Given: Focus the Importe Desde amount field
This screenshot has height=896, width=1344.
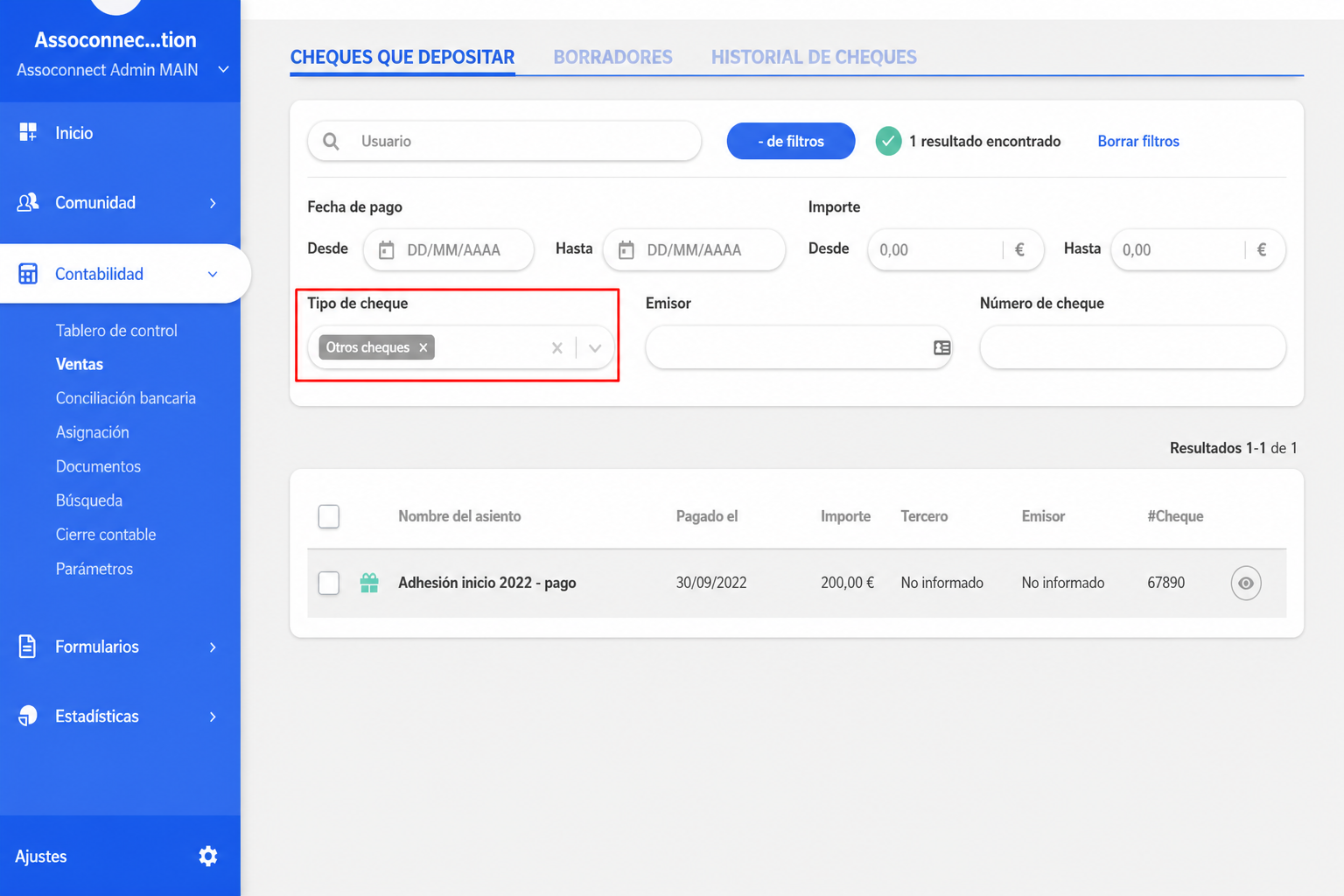Looking at the screenshot, I should 956,249.
